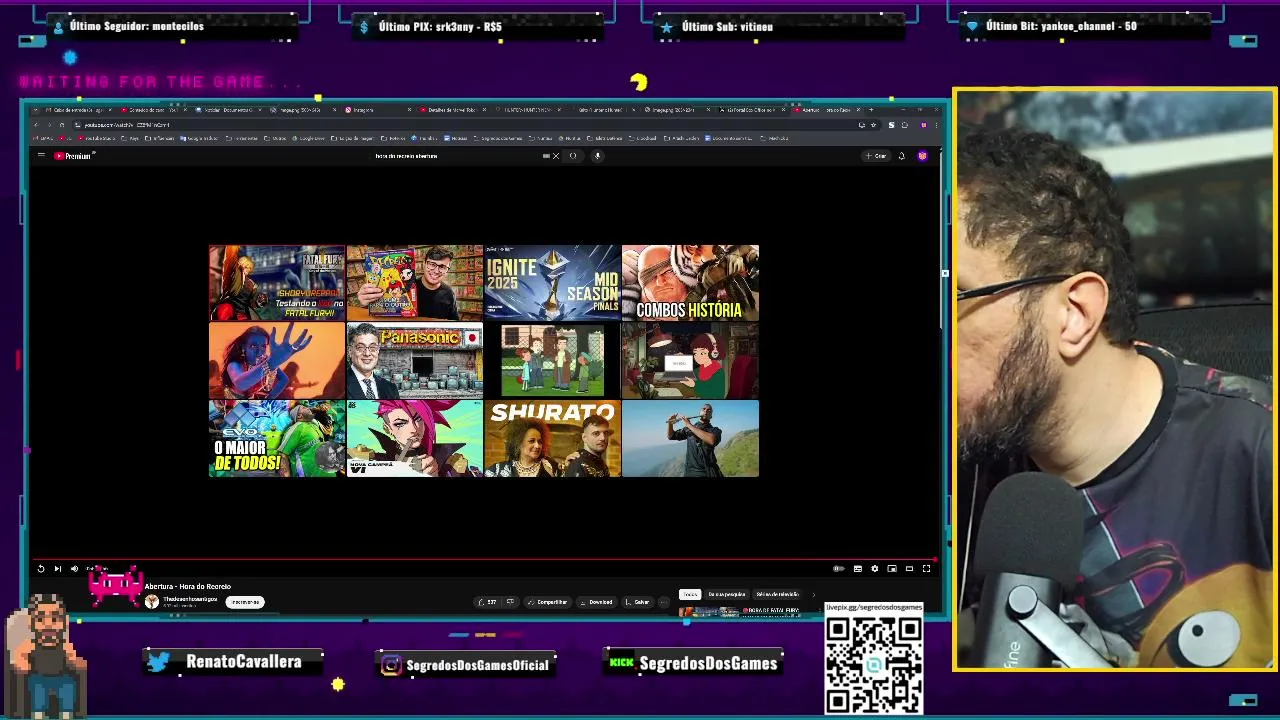Click the Inscrever-se subscribe button
Viewport: 1280px width, 720px height.
pos(245,602)
